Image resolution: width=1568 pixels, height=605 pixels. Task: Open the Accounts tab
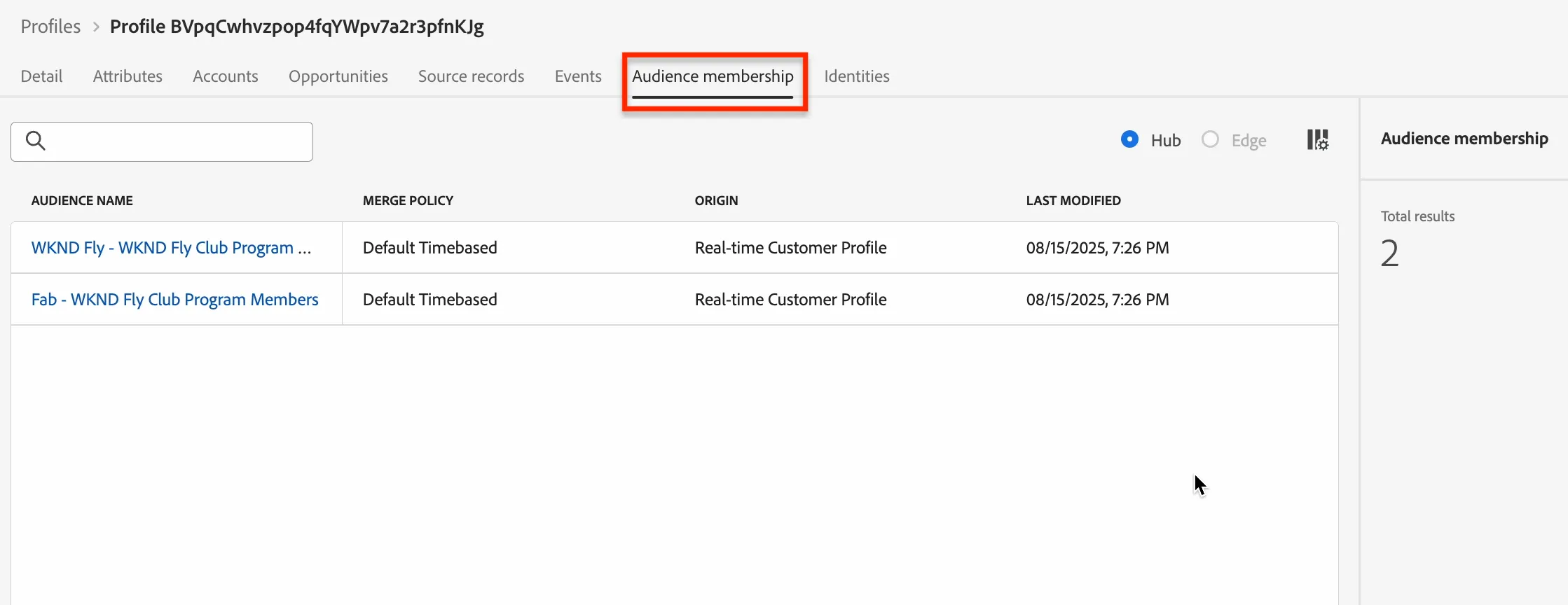[226, 76]
